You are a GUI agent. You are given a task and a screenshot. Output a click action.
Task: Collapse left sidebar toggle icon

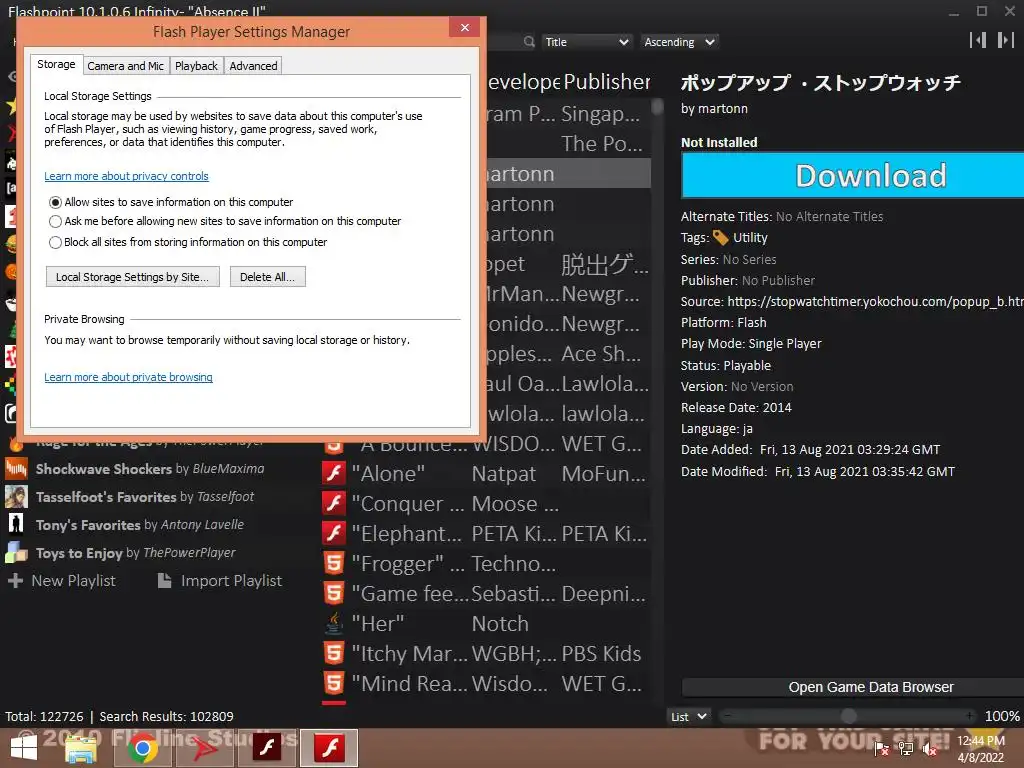click(978, 40)
